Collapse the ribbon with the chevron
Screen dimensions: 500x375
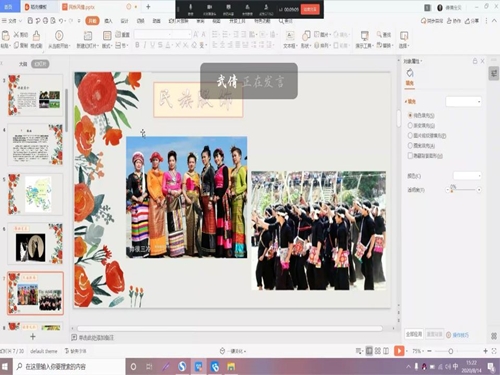tap(494, 21)
